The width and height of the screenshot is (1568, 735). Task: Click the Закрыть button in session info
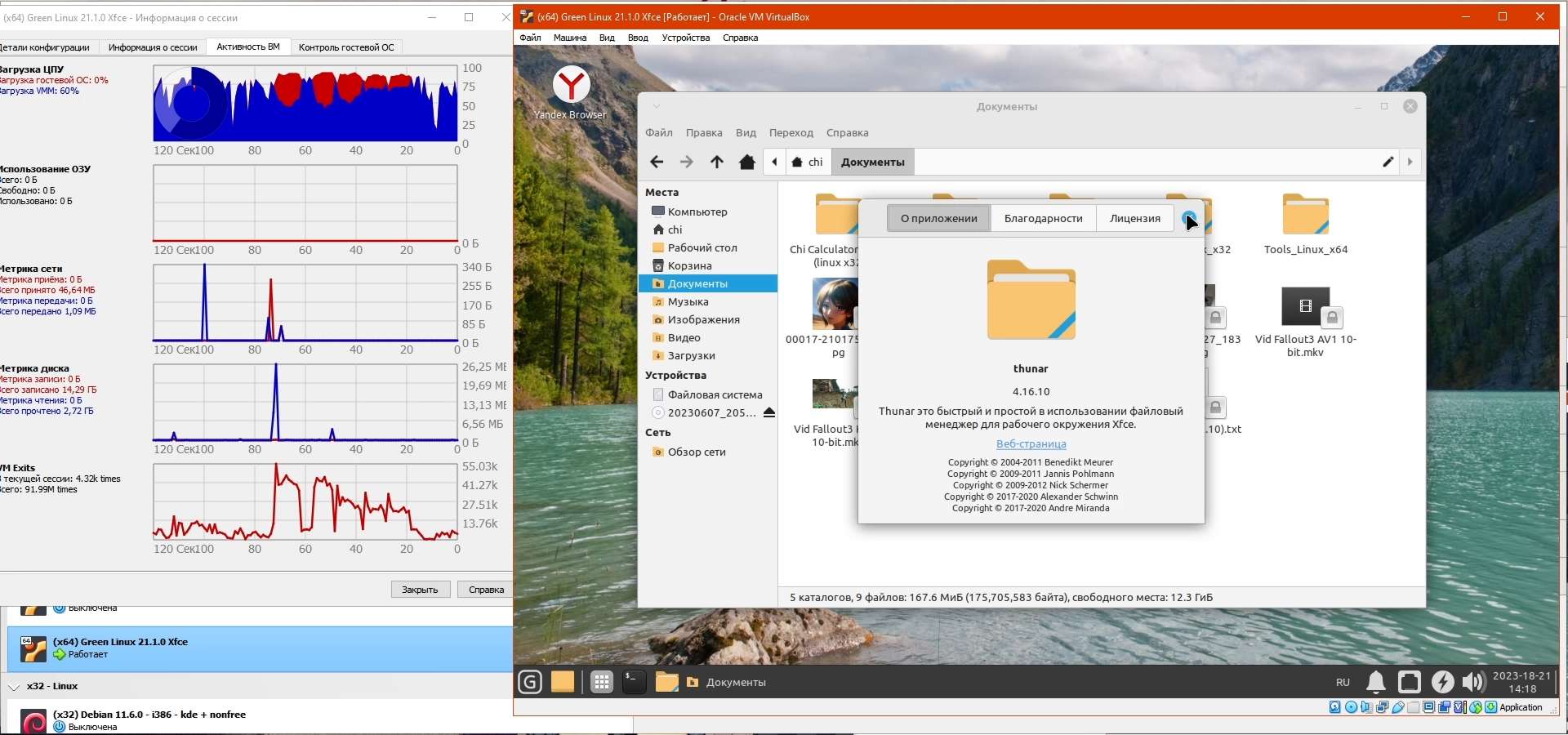click(420, 590)
